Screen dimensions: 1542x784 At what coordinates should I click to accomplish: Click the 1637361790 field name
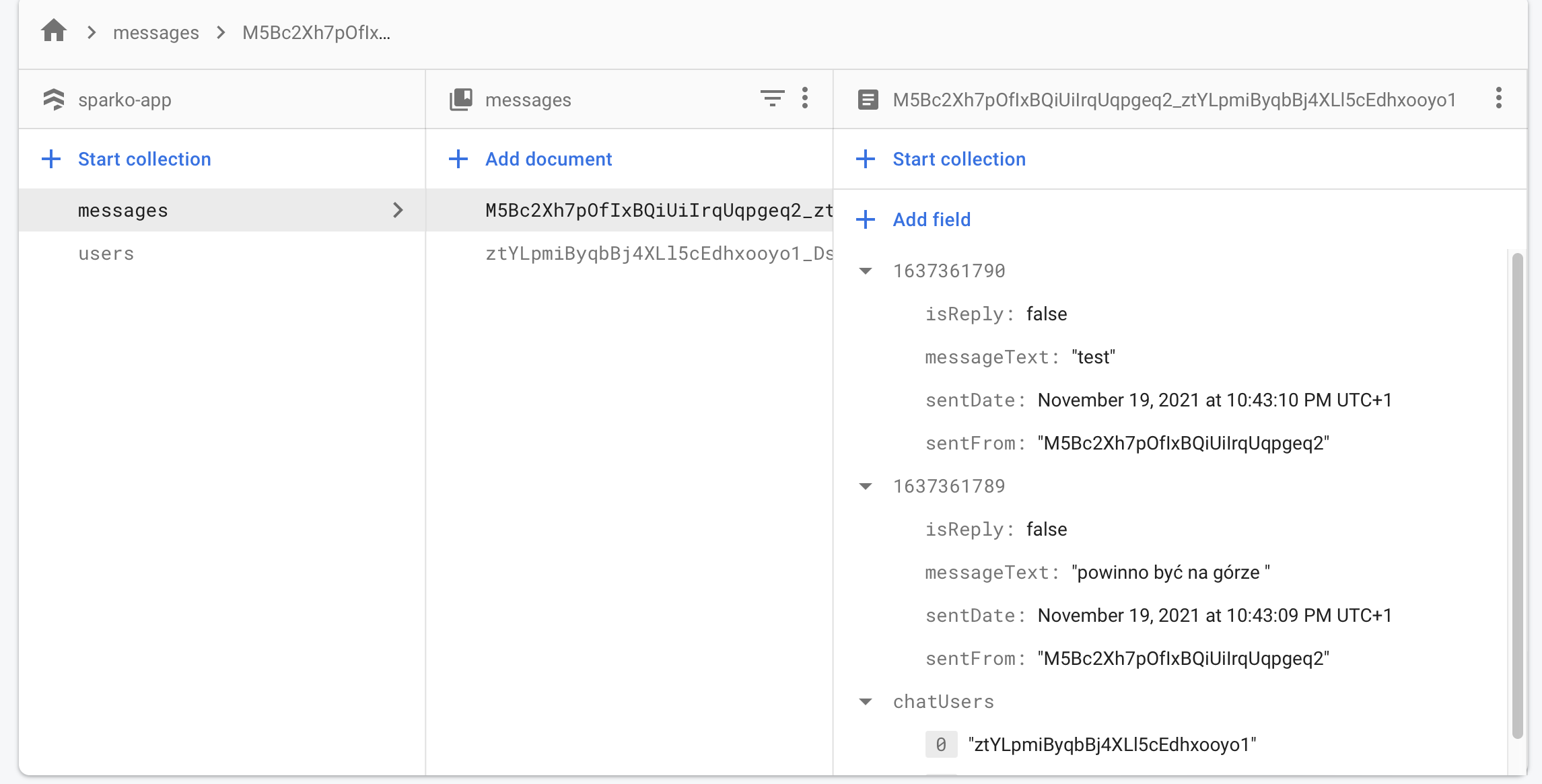949,271
